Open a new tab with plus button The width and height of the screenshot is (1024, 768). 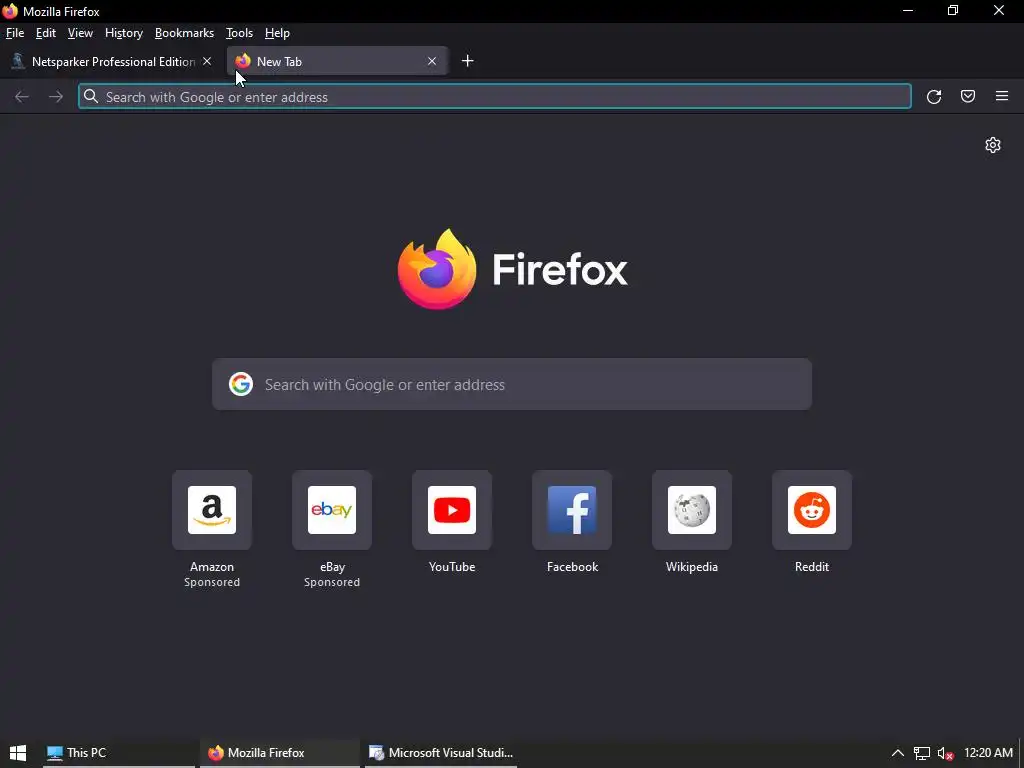click(468, 61)
